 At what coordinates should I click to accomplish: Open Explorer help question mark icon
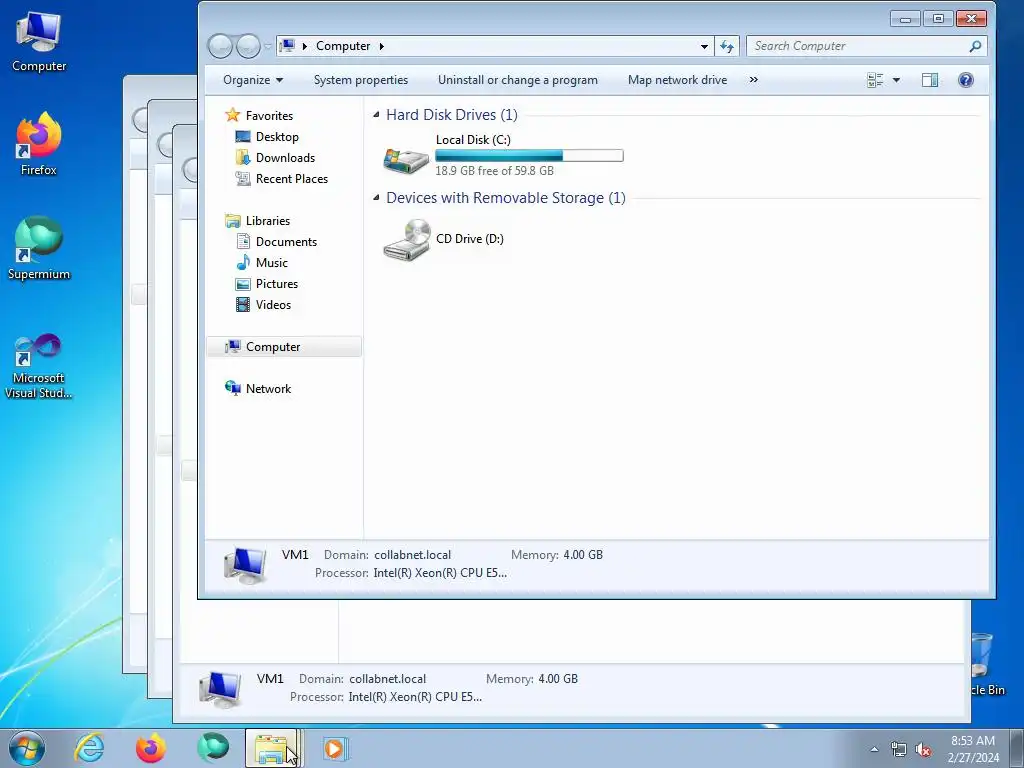point(965,80)
